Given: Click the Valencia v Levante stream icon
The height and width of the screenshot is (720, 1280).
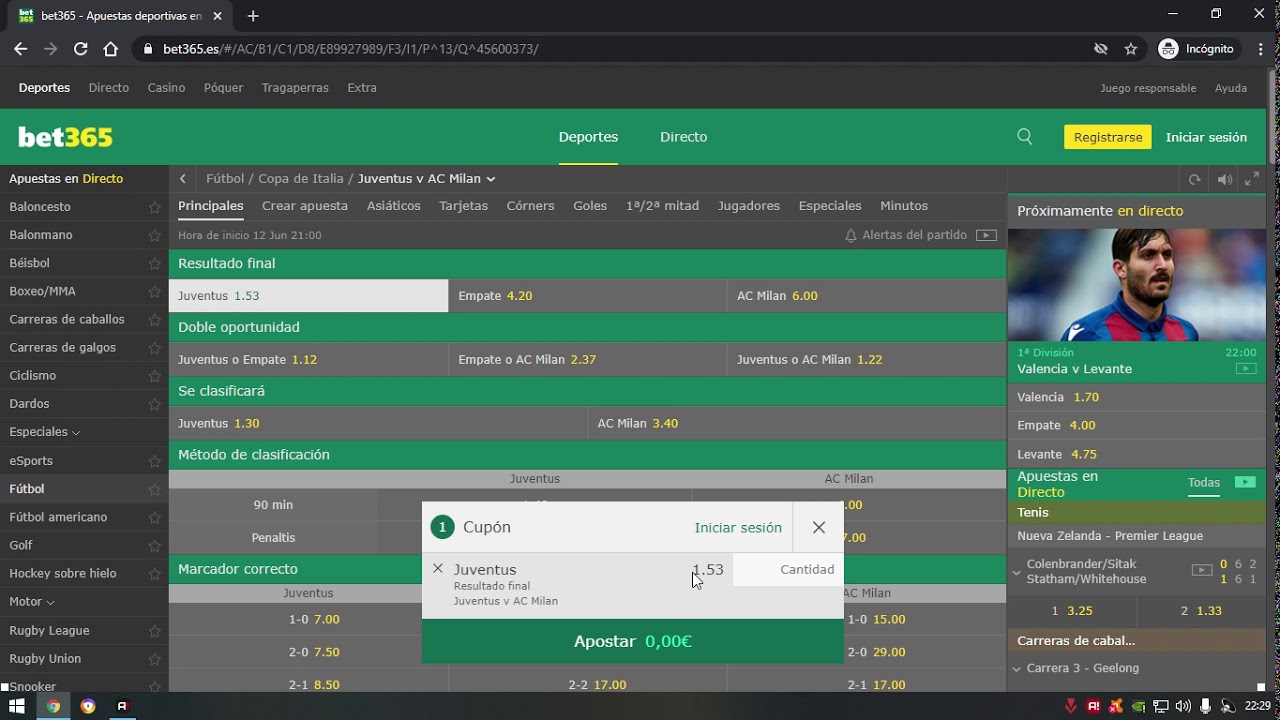Looking at the screenshot, I should pos(1245,369).
